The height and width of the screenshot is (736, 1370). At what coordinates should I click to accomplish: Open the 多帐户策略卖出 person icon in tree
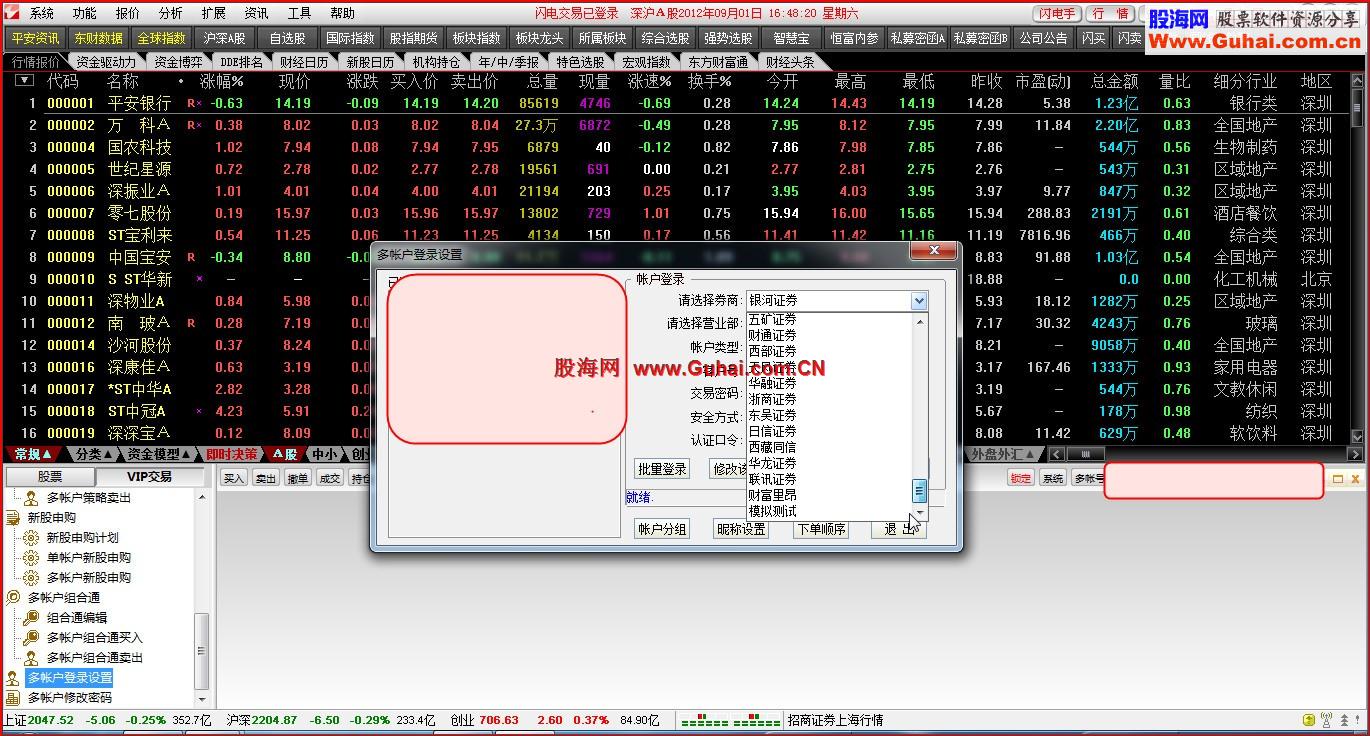[x=31, y=497]
